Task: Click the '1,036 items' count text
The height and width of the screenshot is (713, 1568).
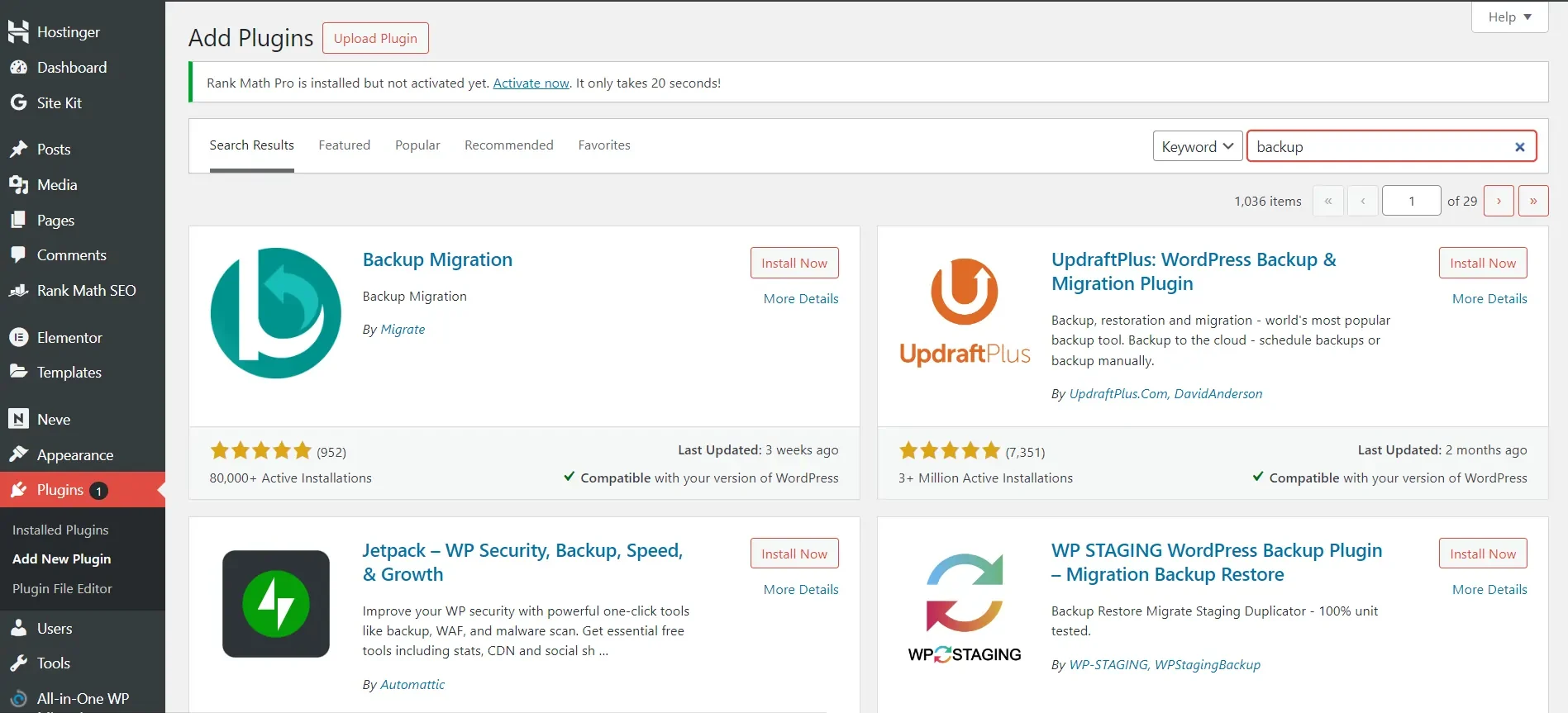Action: [1267, 202]
